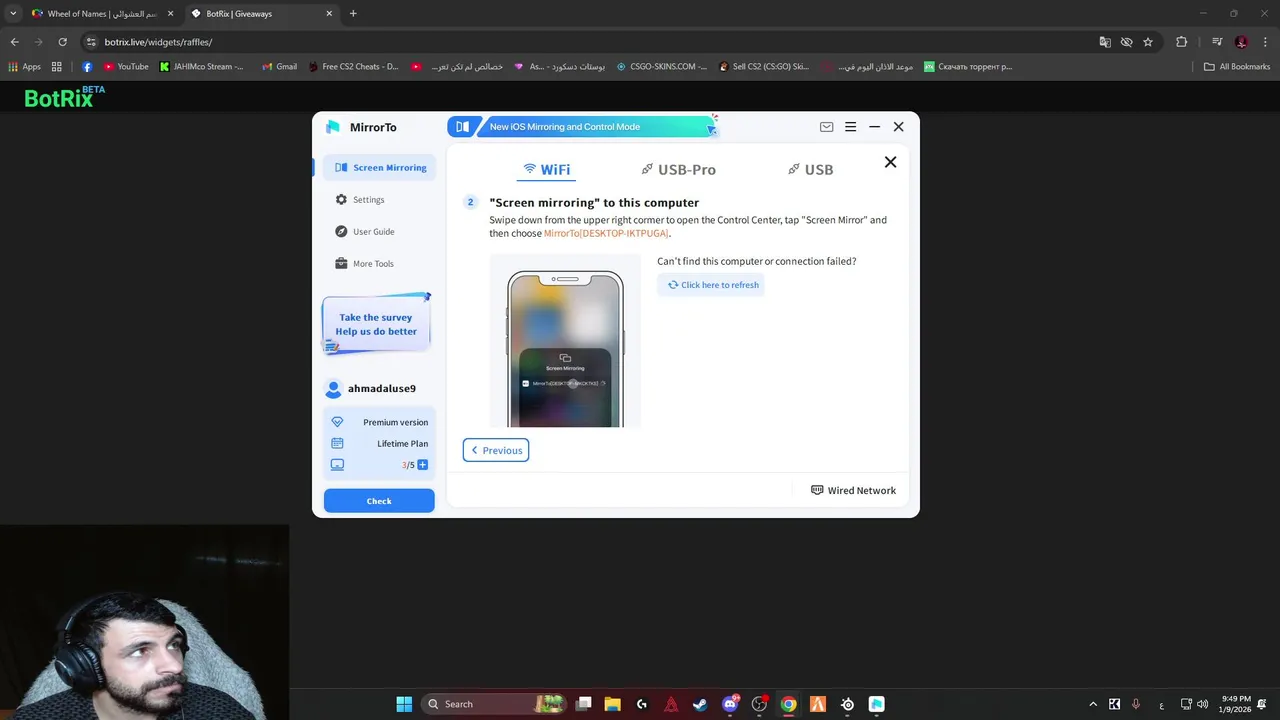Open Steam from taskbar
This screenshot has height=720, width=1280.
700,704
